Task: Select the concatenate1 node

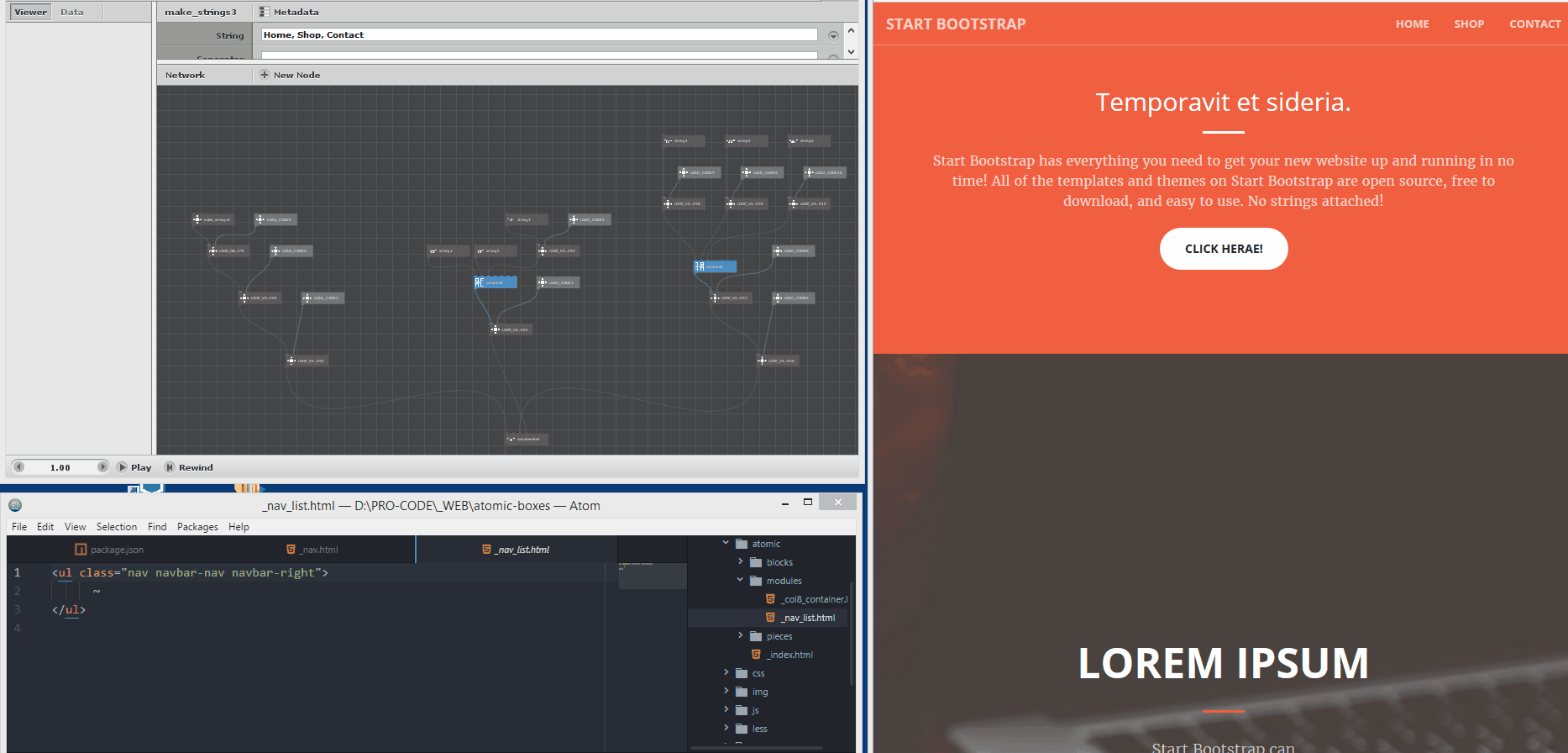Action: click(x=527, y=439)
